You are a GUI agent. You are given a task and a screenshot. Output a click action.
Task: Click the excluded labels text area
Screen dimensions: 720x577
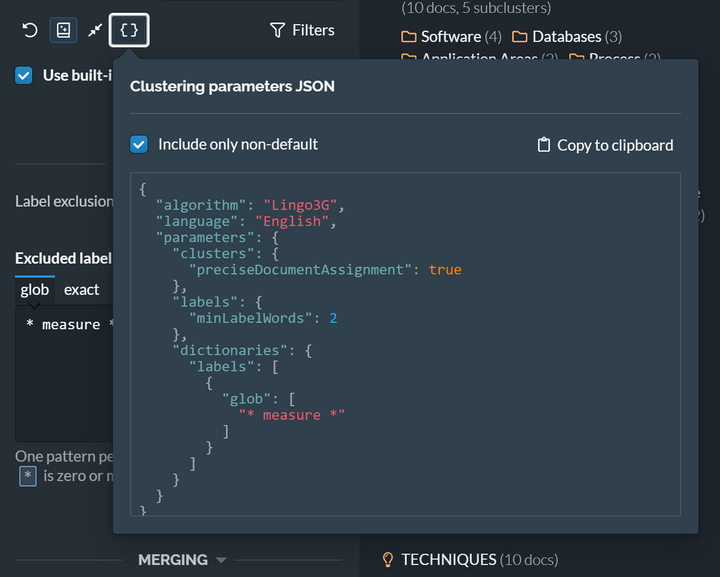click(x=64, y=373)
